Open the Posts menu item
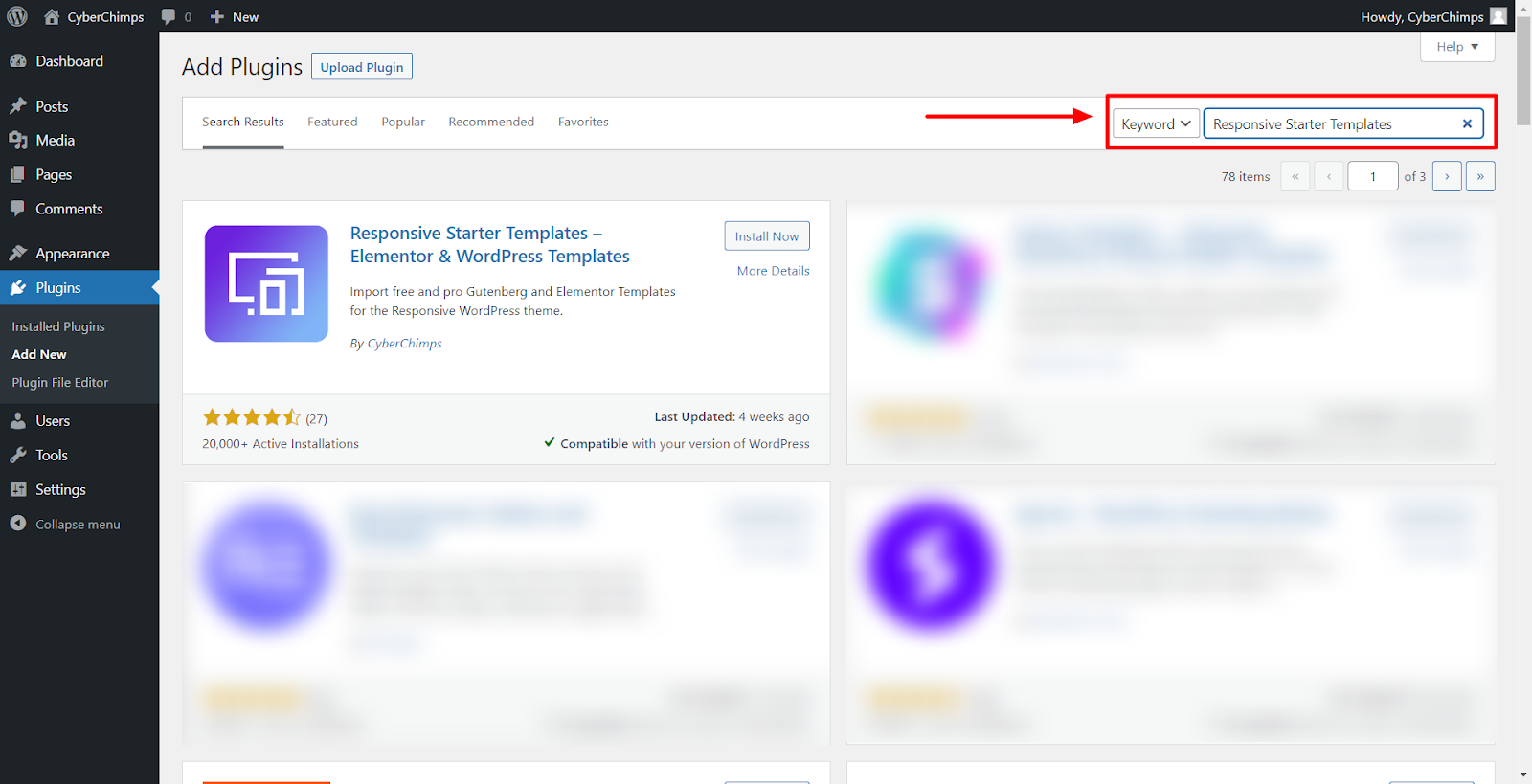This screenshot has width=1532, height=784. (x=79, y=106)
